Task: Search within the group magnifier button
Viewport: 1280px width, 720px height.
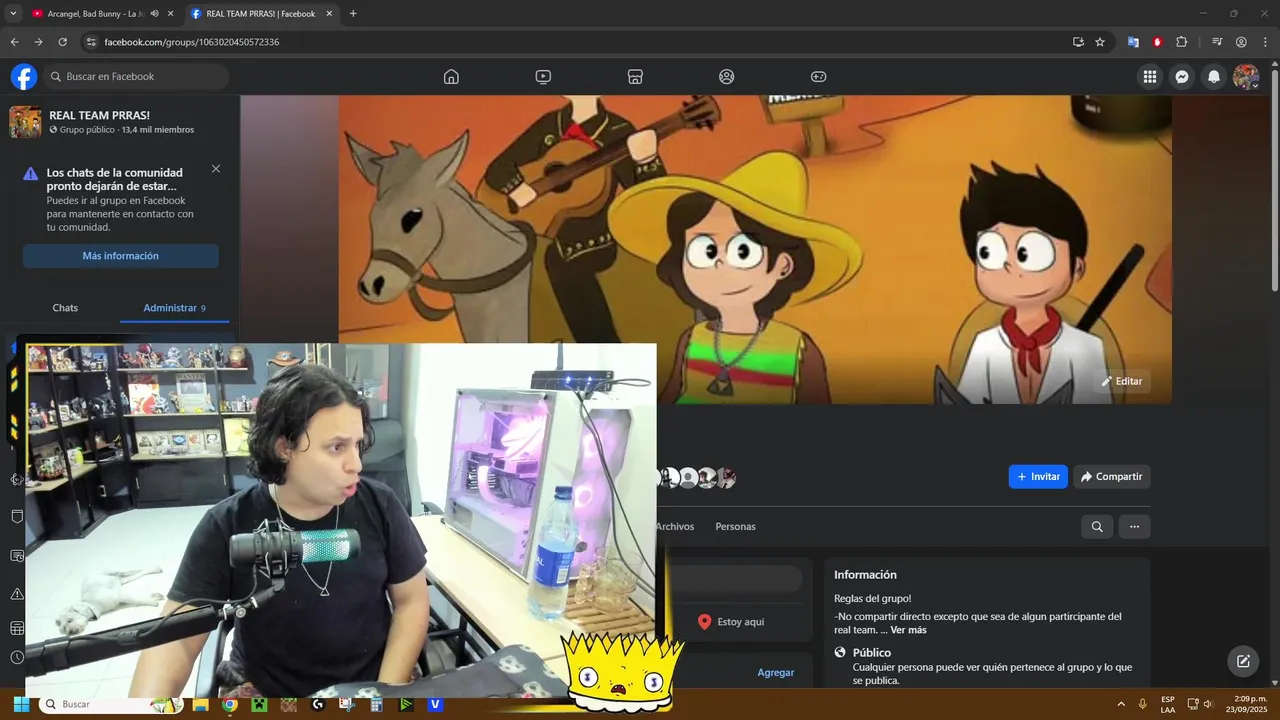Action: [1097, 527]
